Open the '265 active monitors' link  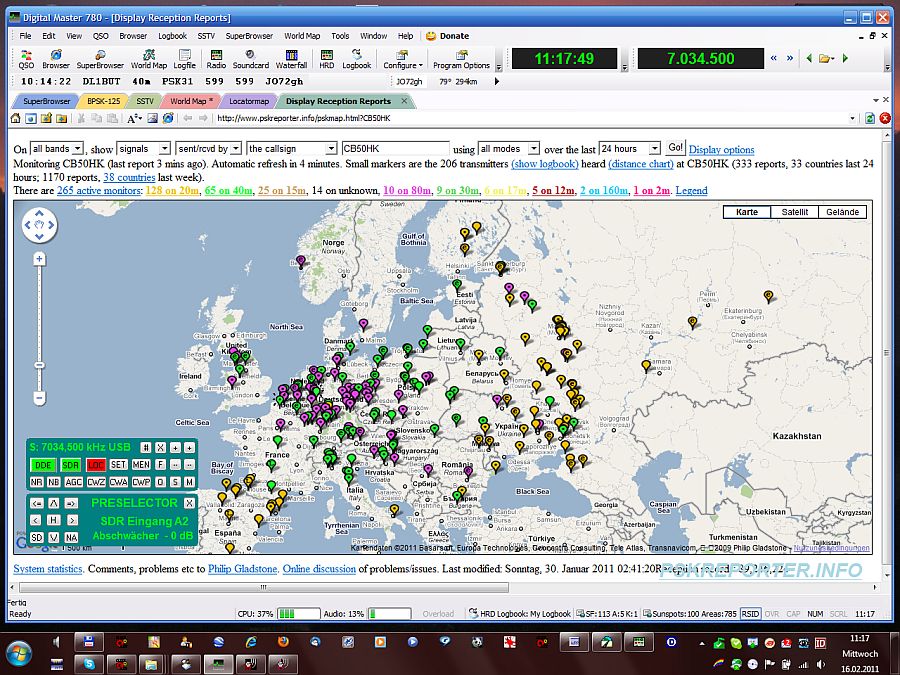pos(98,190)
